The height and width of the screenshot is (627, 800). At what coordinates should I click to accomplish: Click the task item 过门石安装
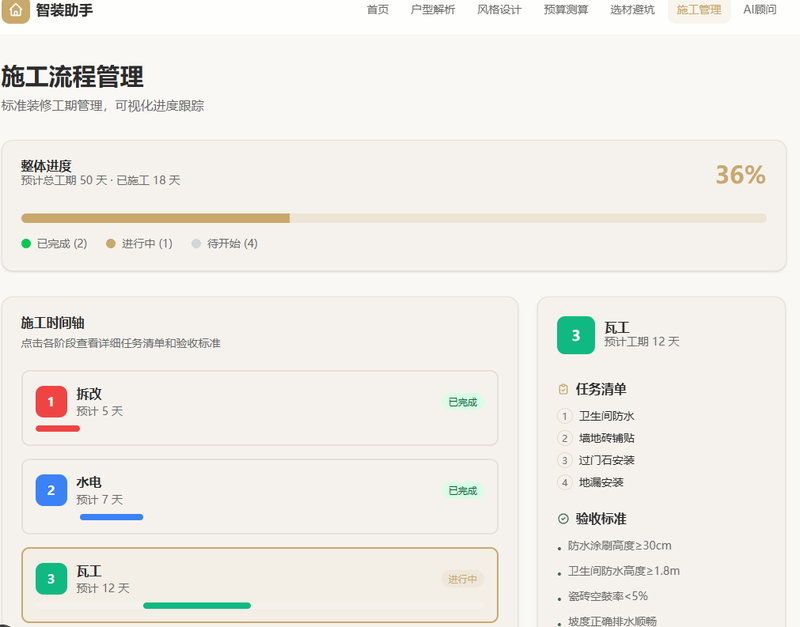click(606, 461)
